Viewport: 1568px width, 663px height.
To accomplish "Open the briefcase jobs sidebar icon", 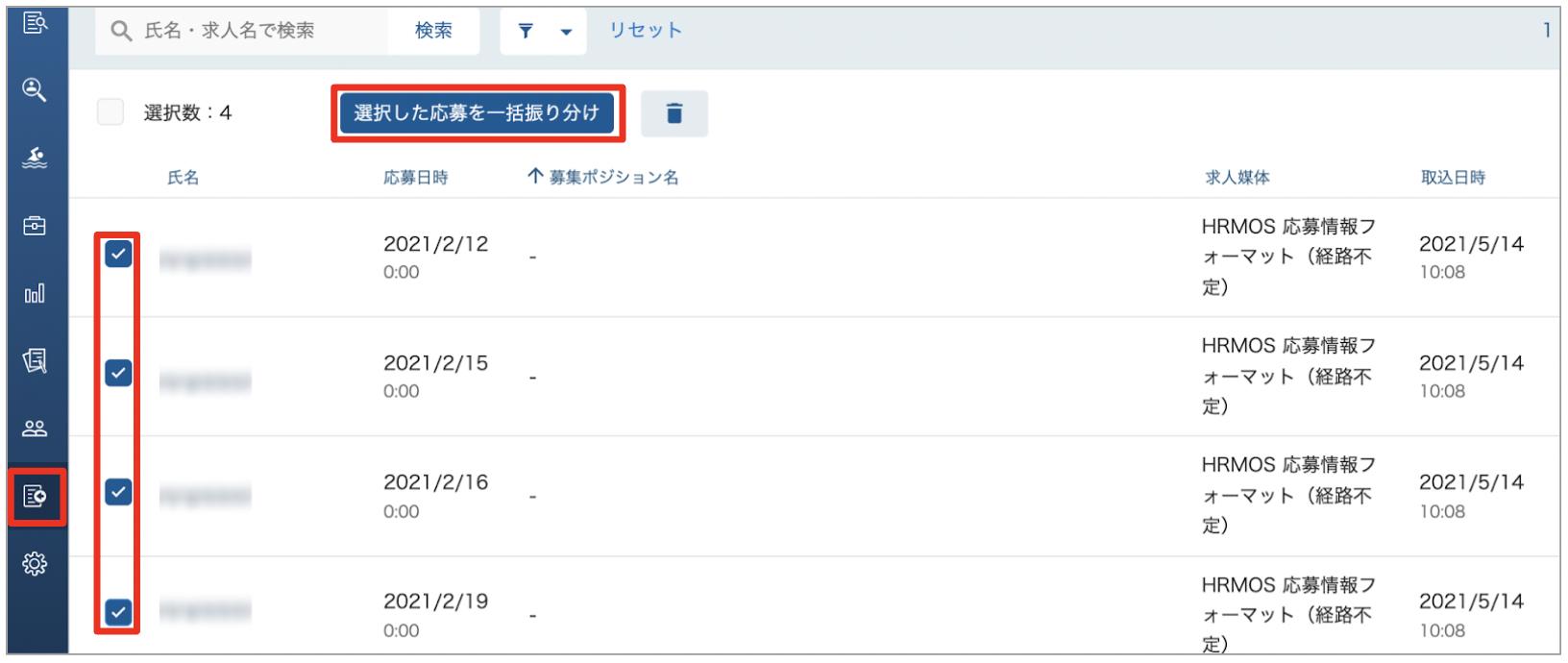I will pos(35,226).
